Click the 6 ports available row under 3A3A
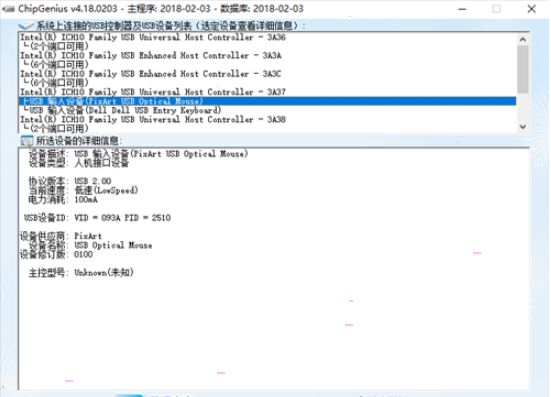Image resolution: width=551 pixels, height=397 pixels. pos(56,65)
